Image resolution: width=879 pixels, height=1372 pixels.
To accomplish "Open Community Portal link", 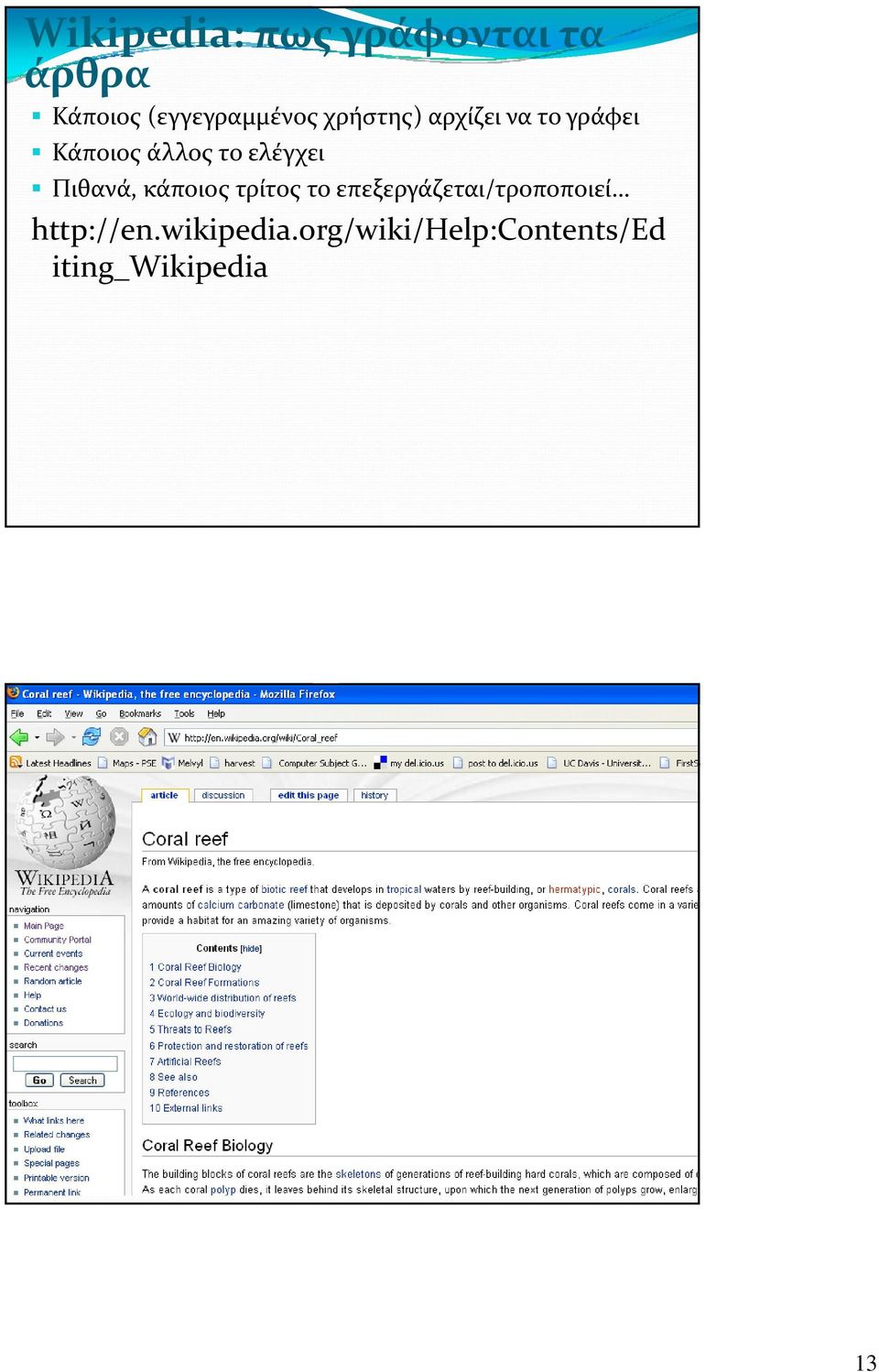I will 58,940.
